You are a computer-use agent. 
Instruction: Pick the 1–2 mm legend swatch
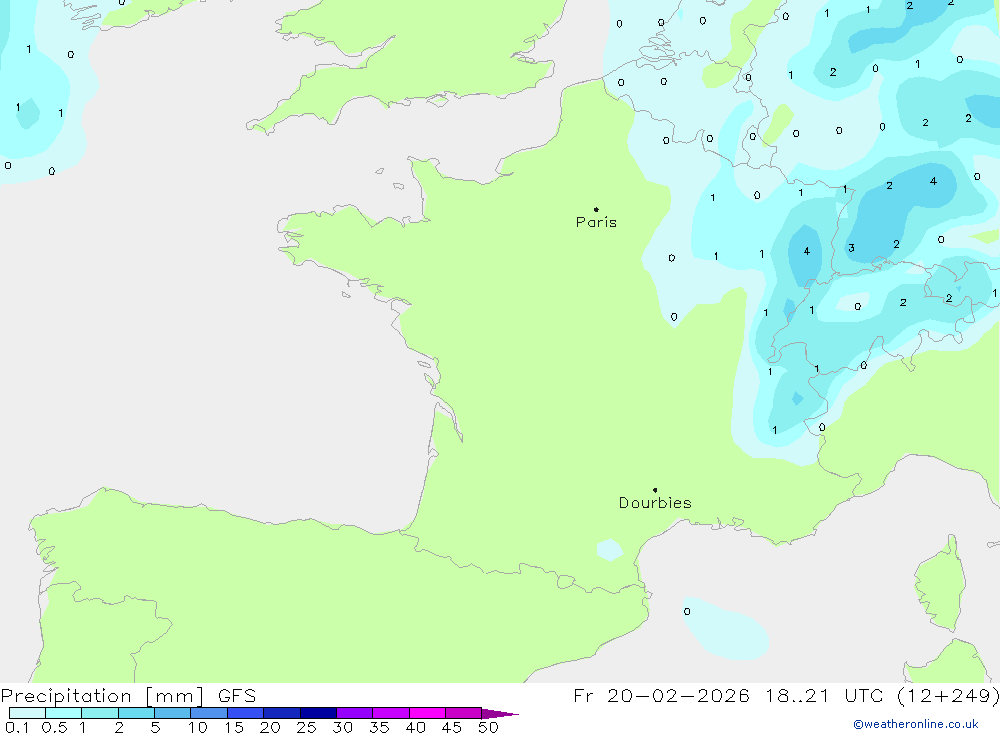pos(100,713)
